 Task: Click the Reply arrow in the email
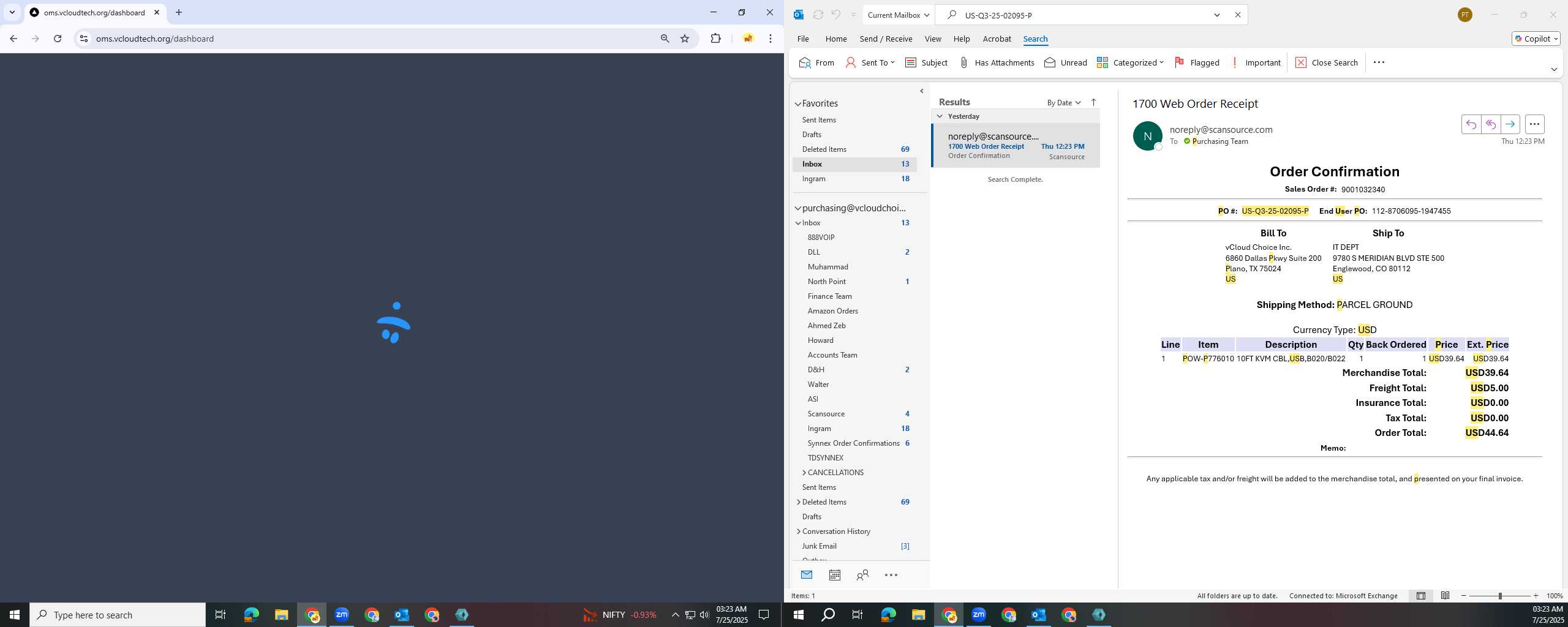tap(1471, 124)
